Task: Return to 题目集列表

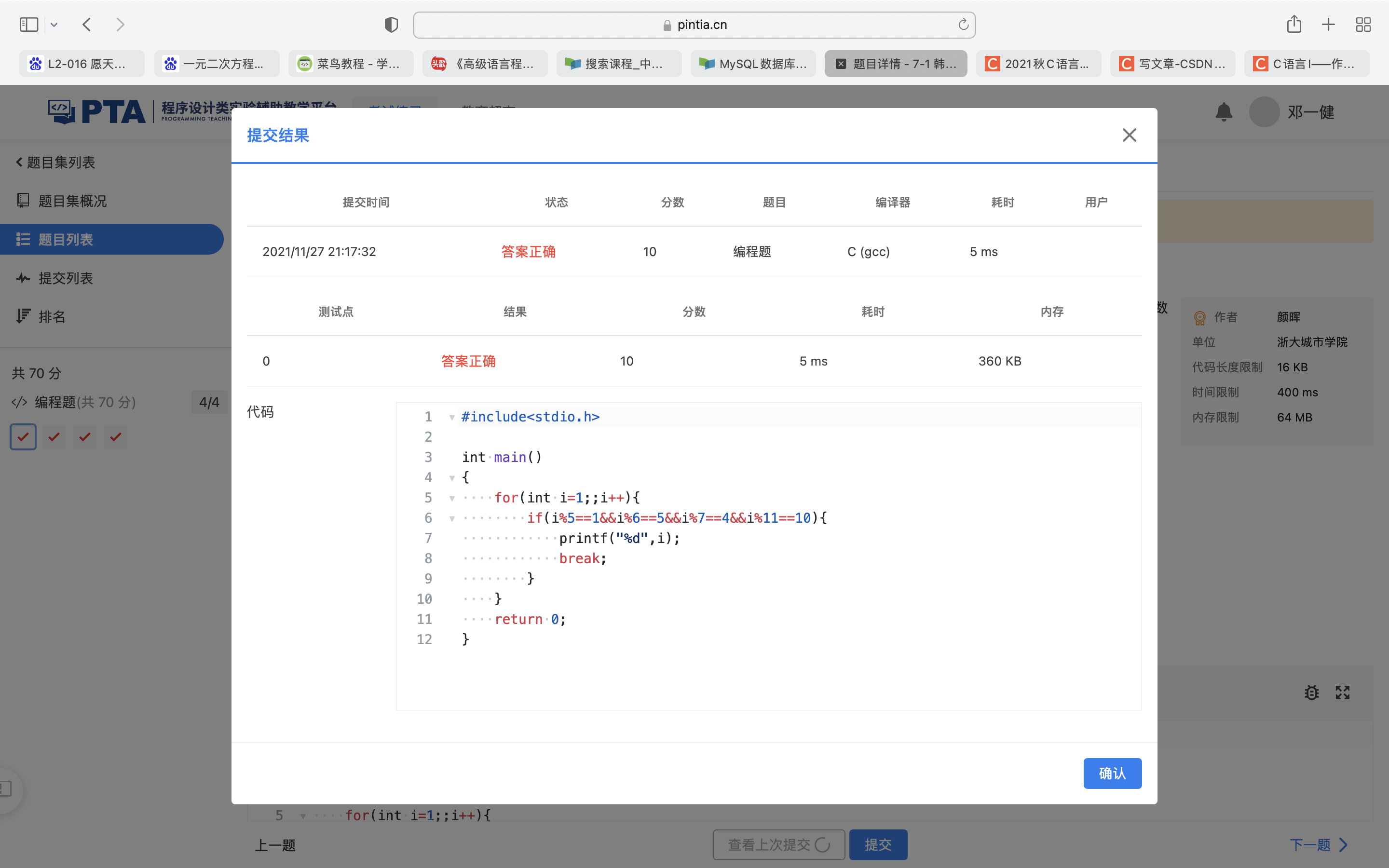Action: pos(55,163)
